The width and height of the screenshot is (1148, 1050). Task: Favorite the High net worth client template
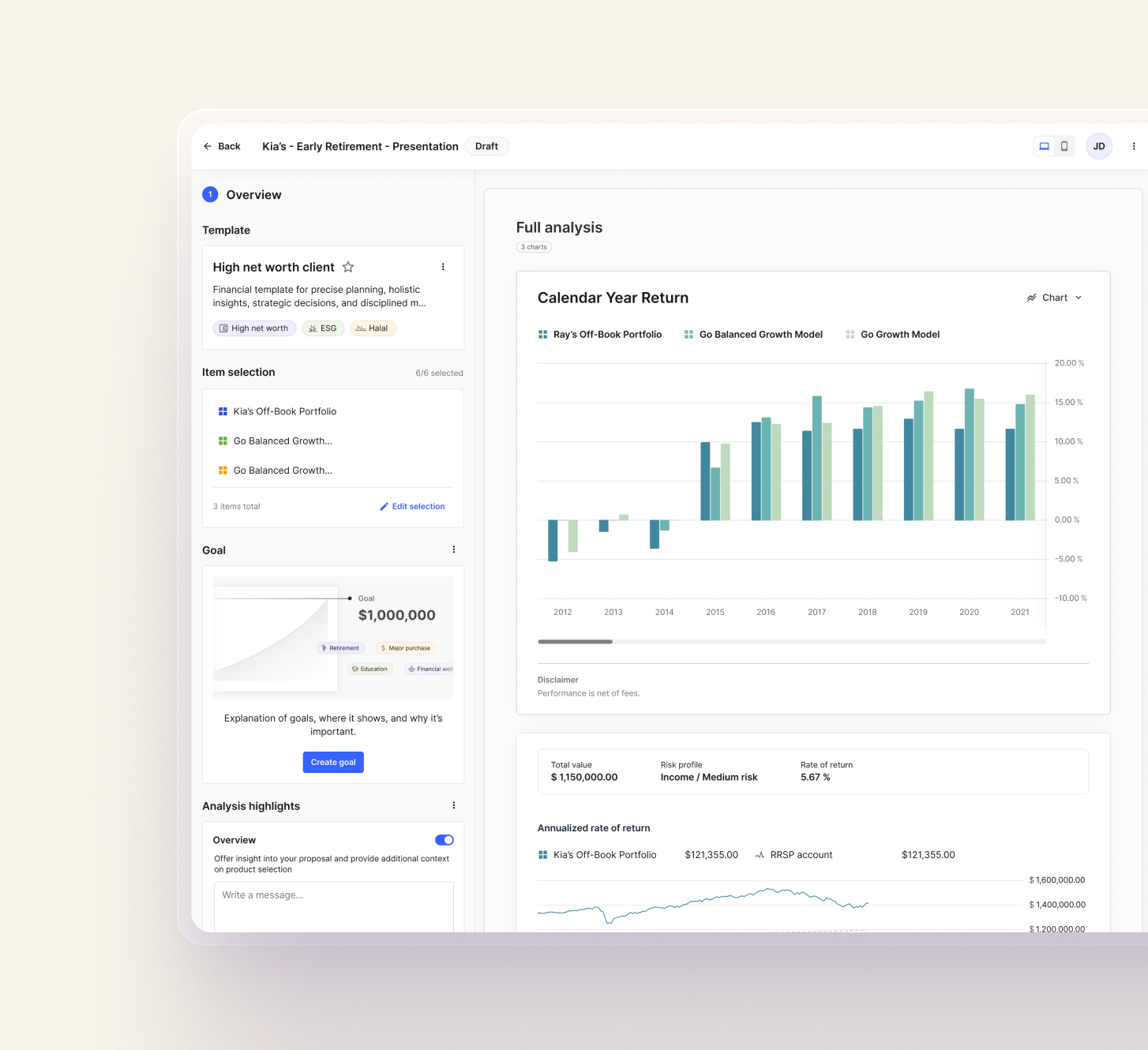pyautogui.click(x=348, y=267)
